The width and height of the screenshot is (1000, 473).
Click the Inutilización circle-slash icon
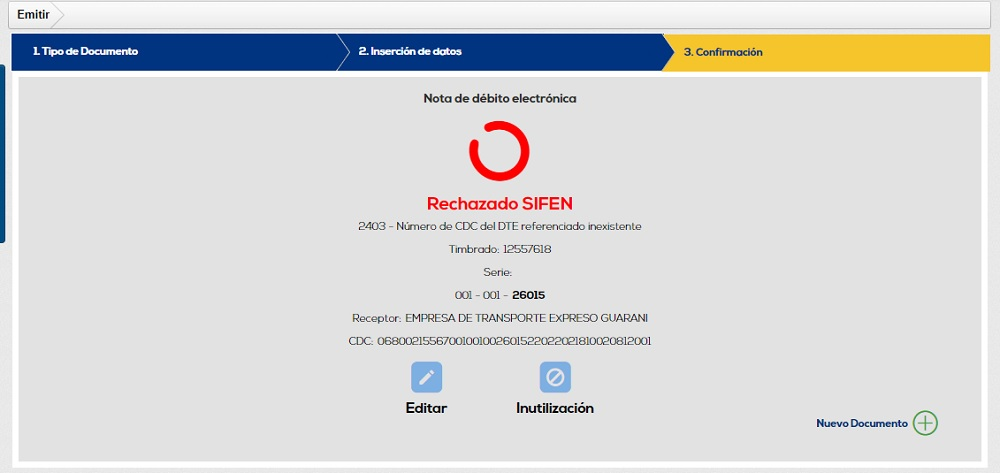tap(555, 377)
